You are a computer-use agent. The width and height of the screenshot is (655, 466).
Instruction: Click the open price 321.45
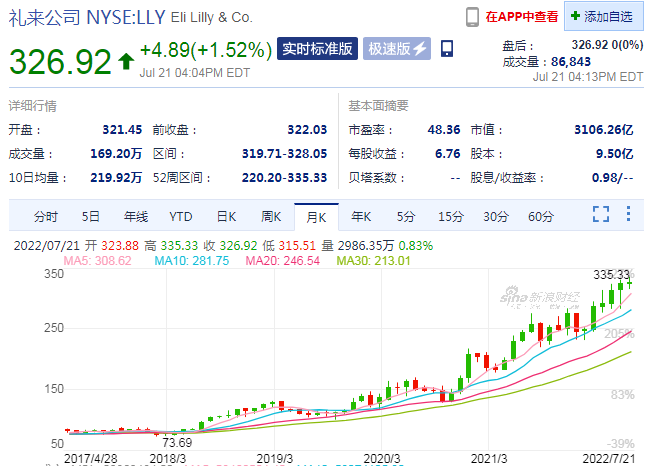pos(122,129)
